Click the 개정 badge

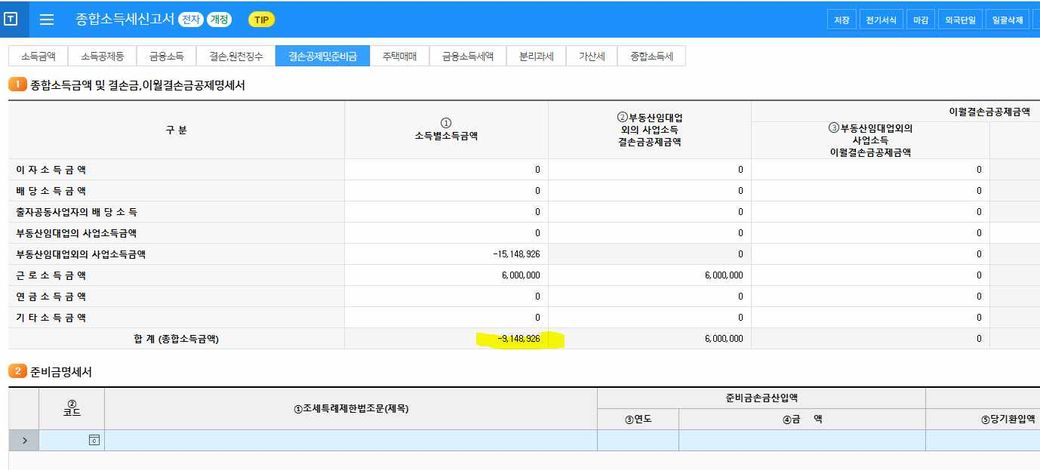tap(219, 20)
